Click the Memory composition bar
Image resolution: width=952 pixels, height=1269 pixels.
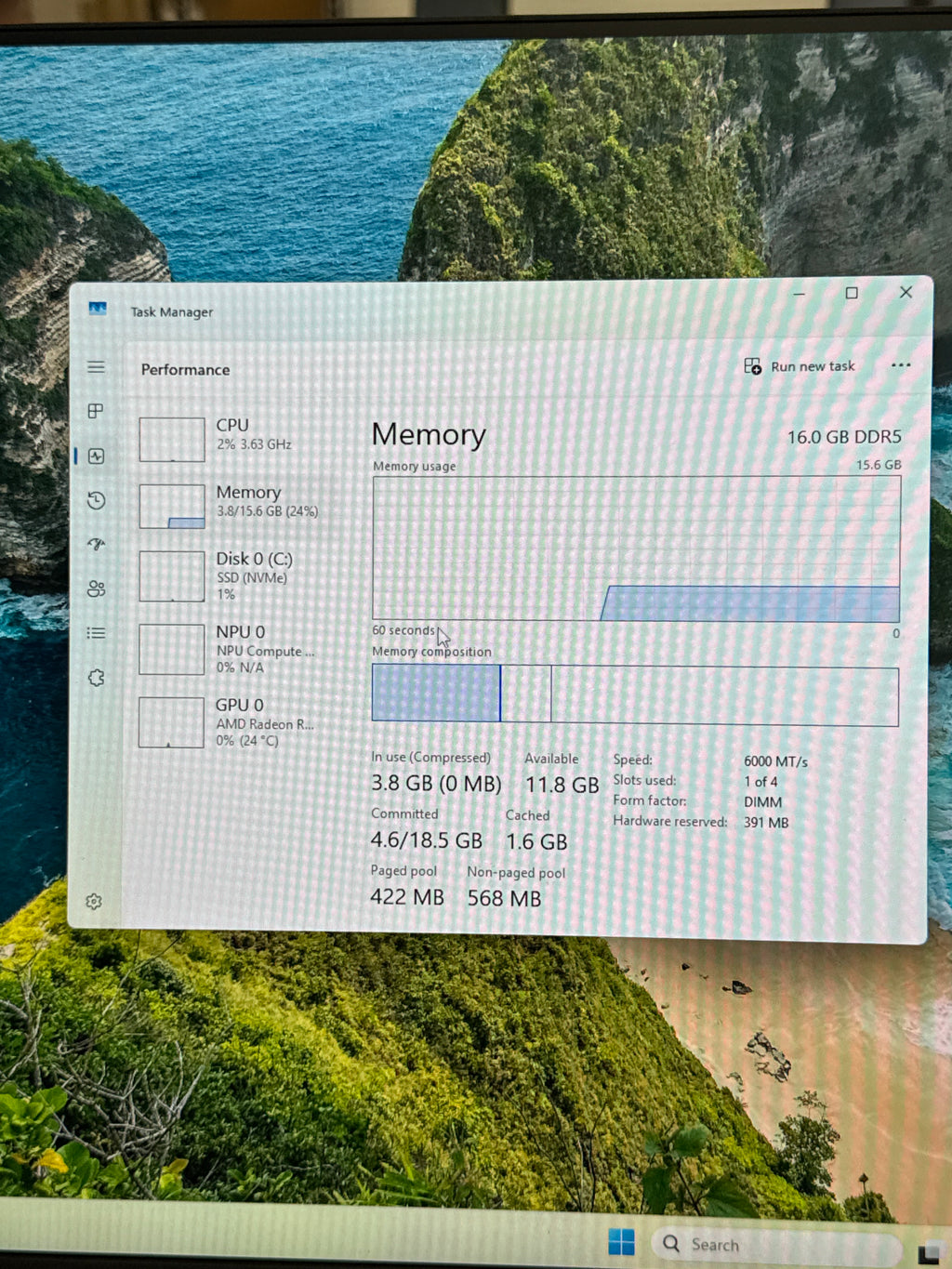(x=635, y=694)
